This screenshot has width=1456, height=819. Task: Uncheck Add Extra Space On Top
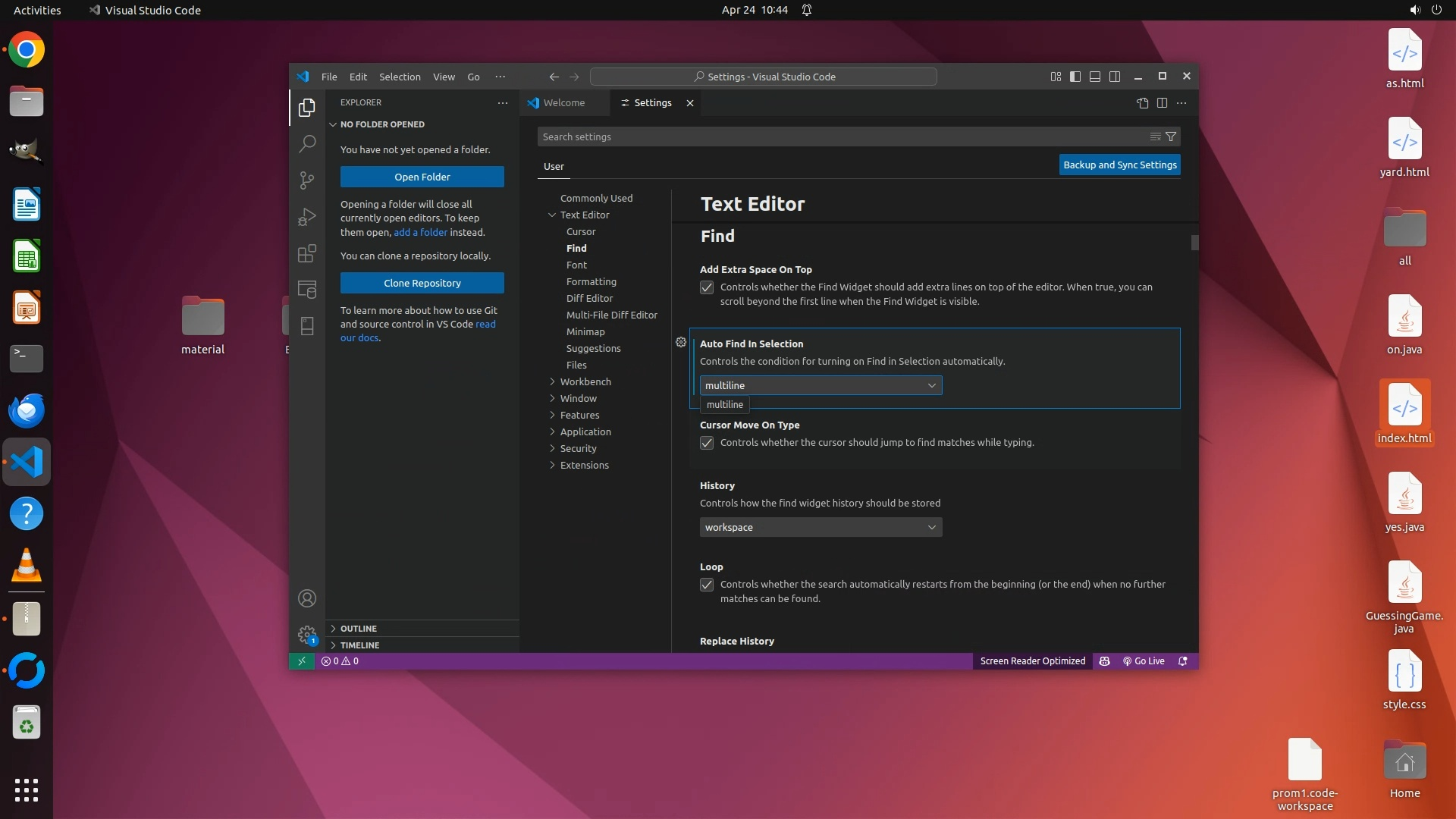pos(707,287)
